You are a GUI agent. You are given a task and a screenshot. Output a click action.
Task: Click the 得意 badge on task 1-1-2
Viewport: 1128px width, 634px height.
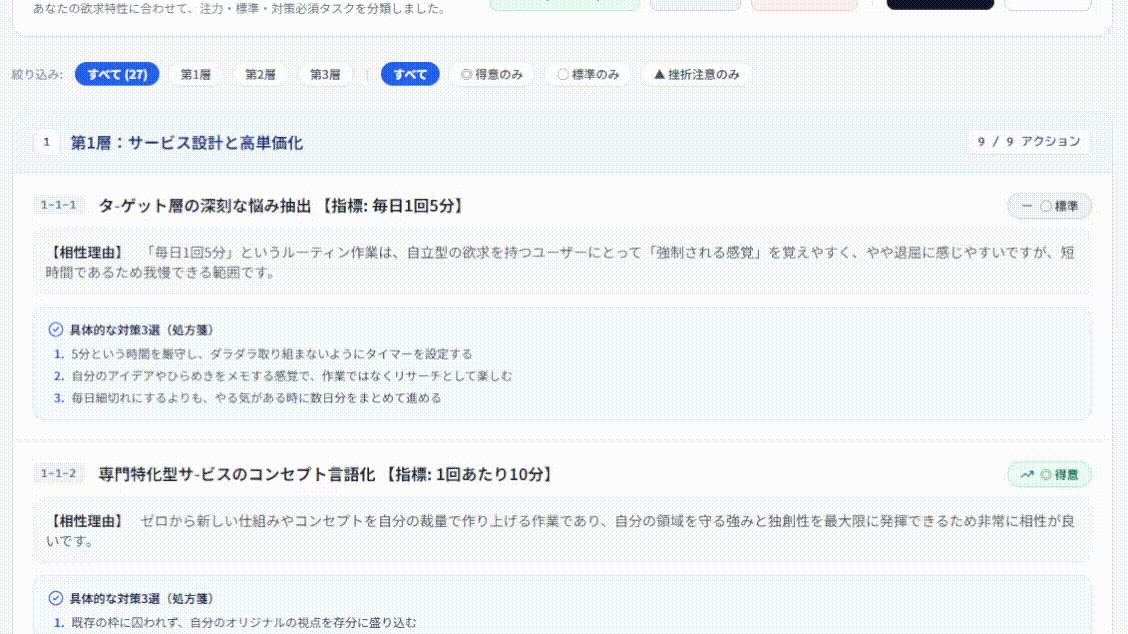click(x=1049, y=474)
